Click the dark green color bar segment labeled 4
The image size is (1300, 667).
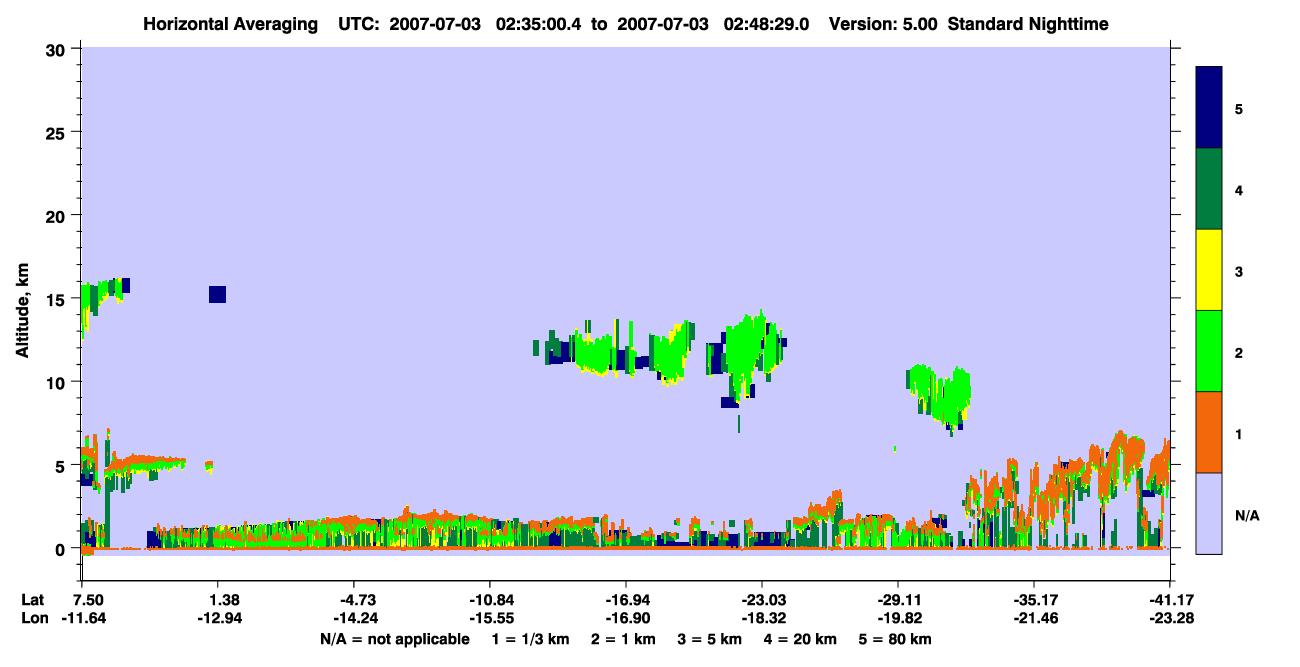pyautogui.click(x=1209, y=189)
